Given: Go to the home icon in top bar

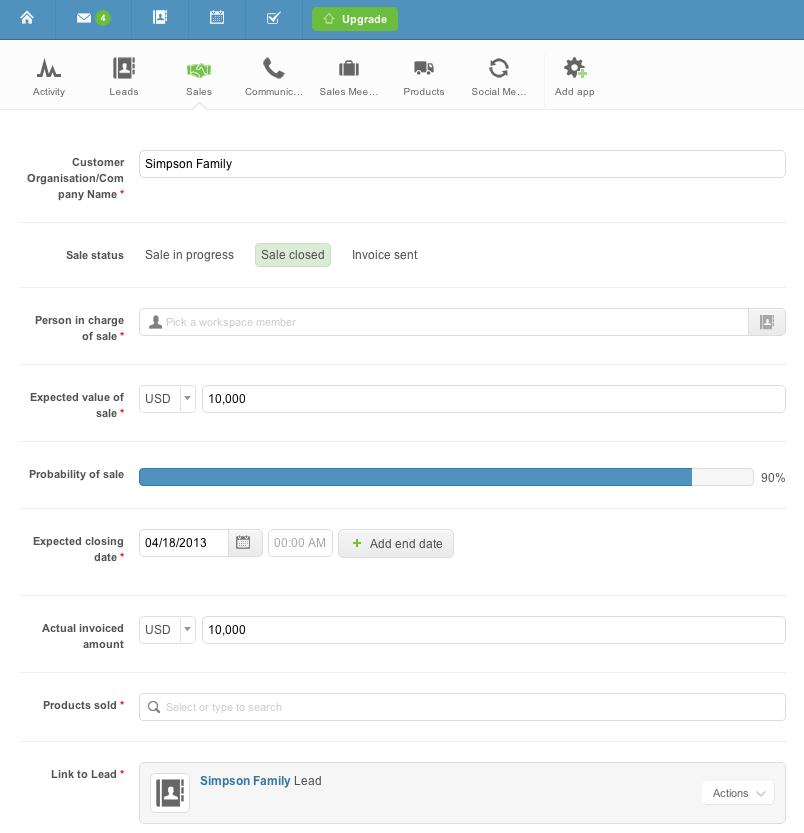Looking at the screenshot, I should pos(27,18).
